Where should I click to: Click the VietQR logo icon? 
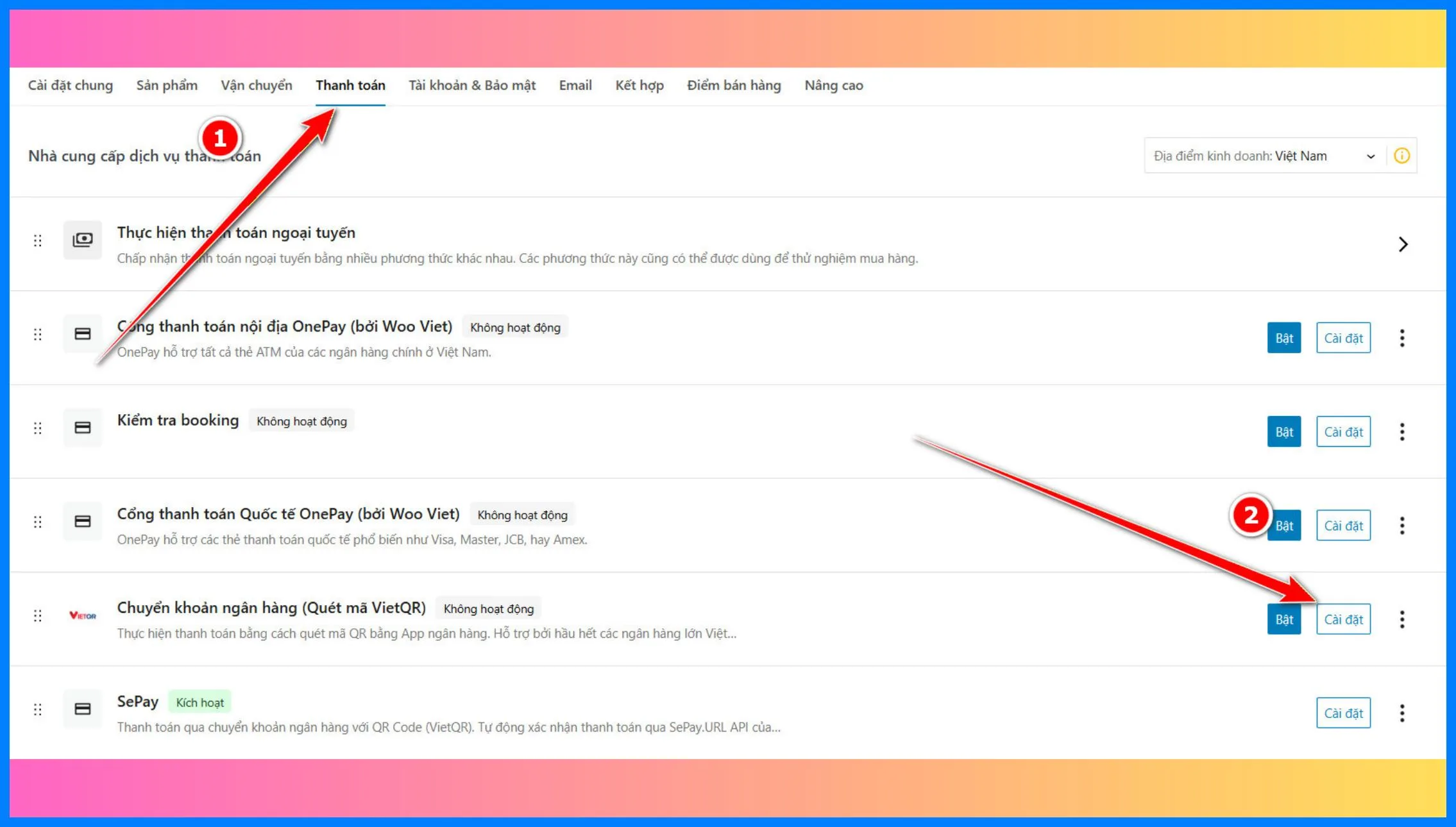83,615
